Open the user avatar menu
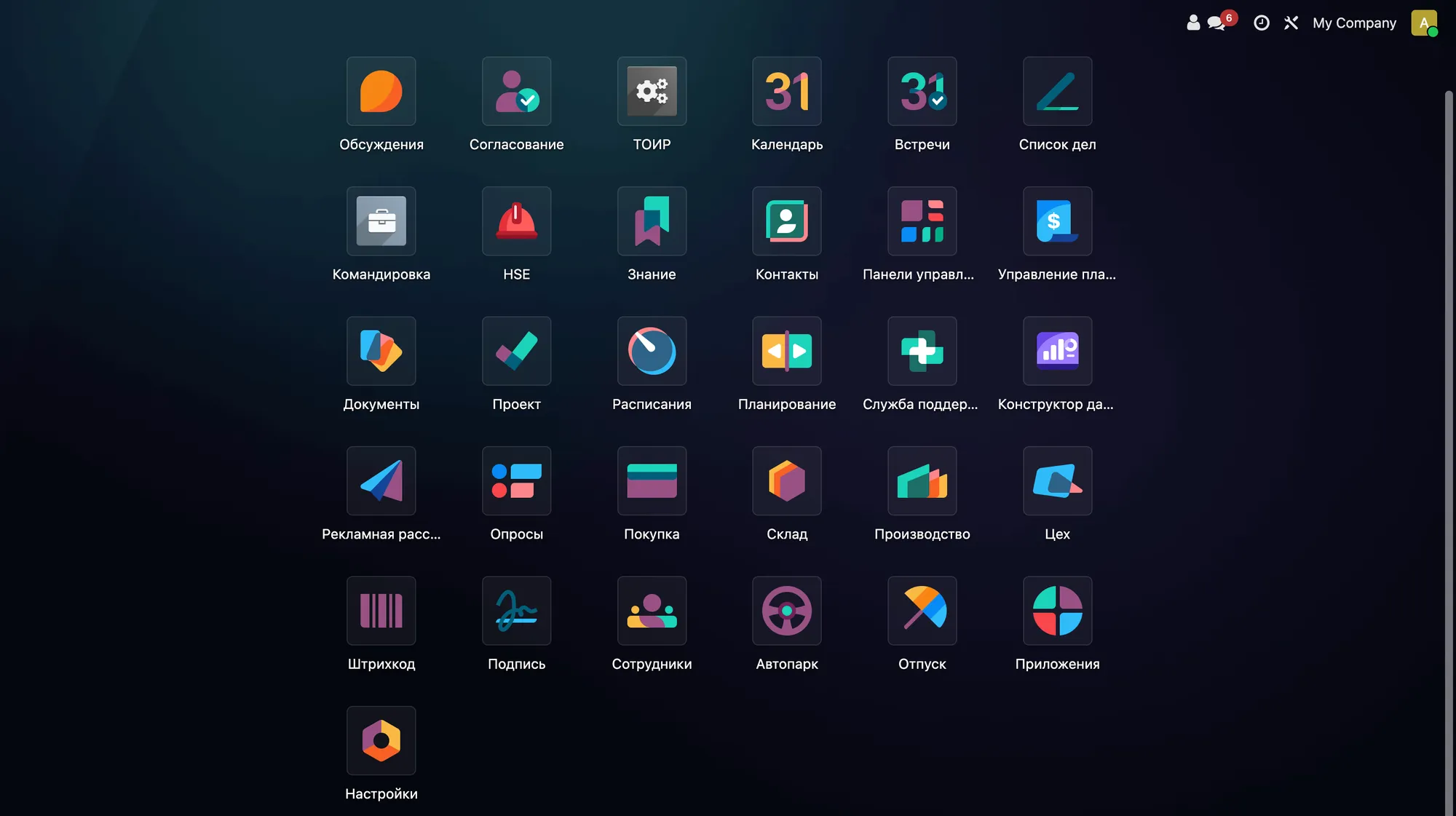Image resolution: width=1456 pixels, height=816 pixels. pyautogui.click(x=1424, y=23)
